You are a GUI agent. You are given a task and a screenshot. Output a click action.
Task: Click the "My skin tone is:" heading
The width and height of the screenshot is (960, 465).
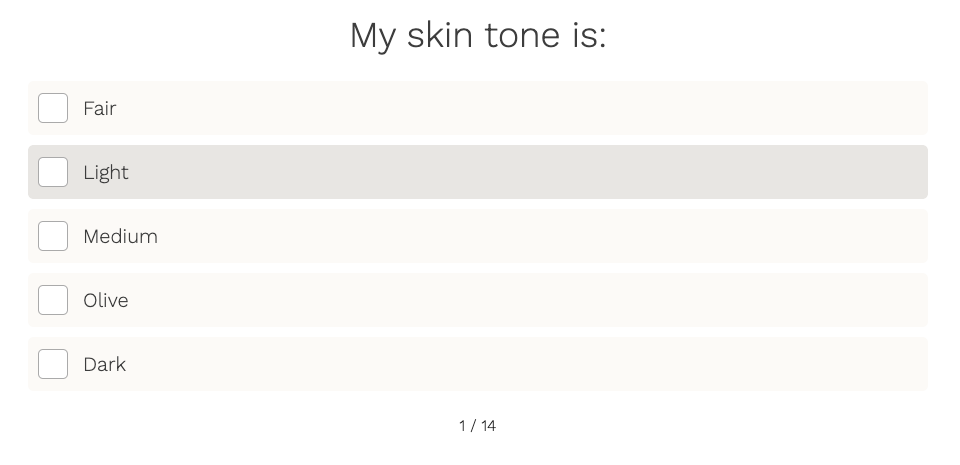point(478,35)
